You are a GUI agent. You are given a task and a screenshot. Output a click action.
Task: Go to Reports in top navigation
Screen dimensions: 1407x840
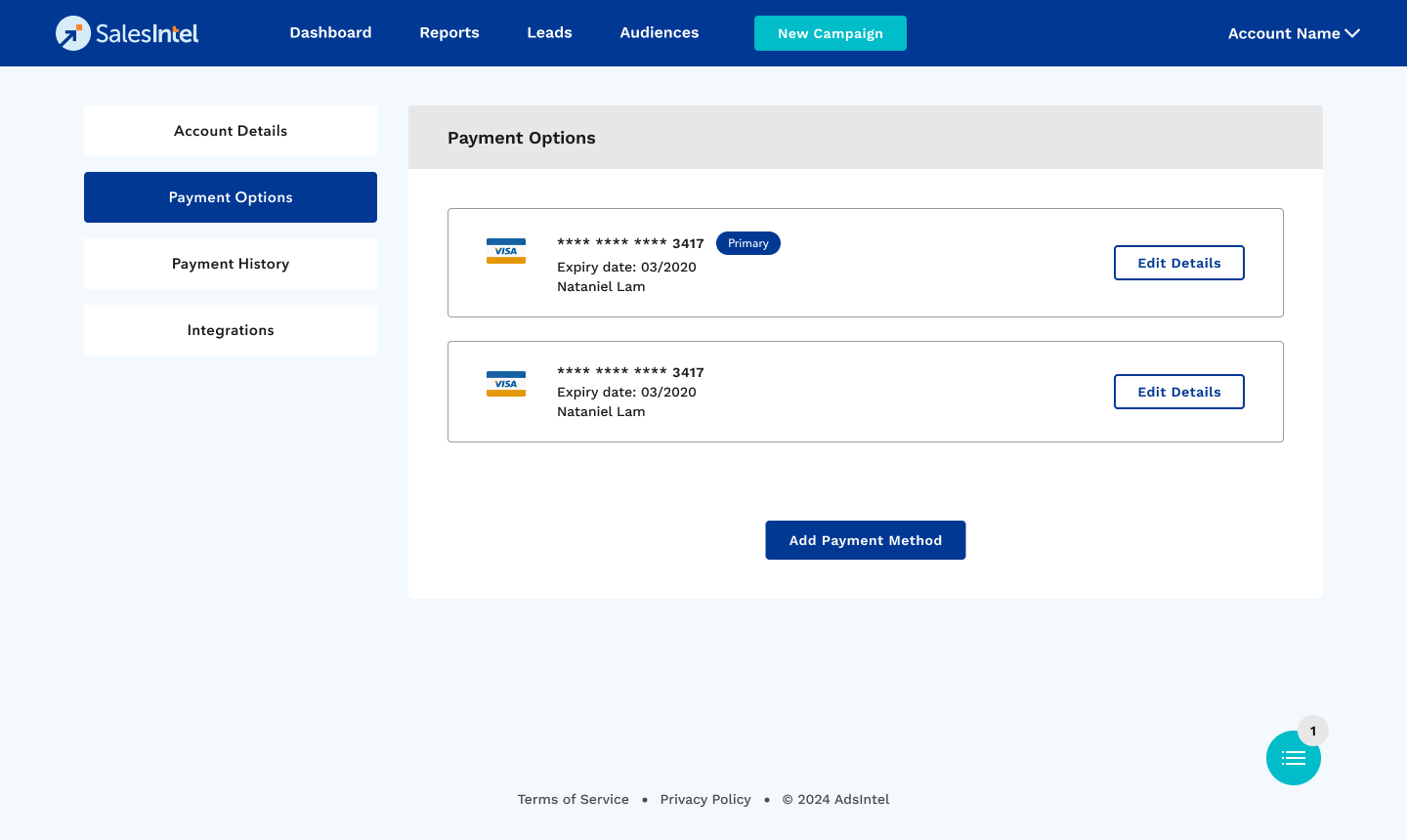pyautogui.click(x=449, y=33)
